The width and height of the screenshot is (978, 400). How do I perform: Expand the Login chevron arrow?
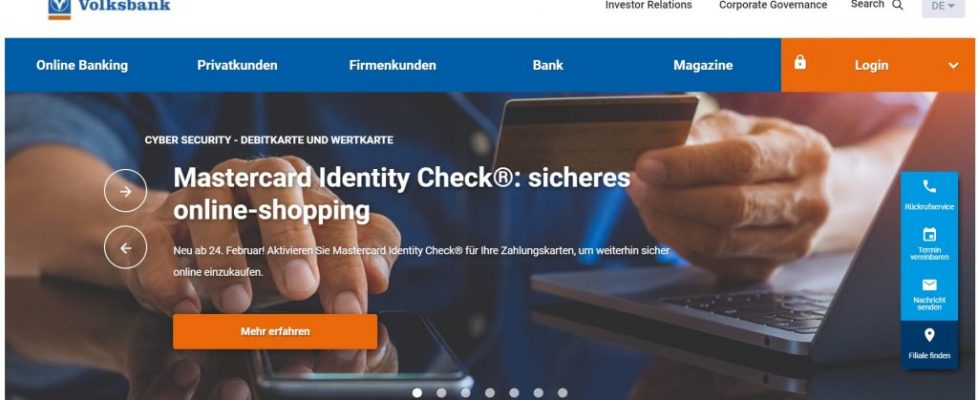[954, 66]
